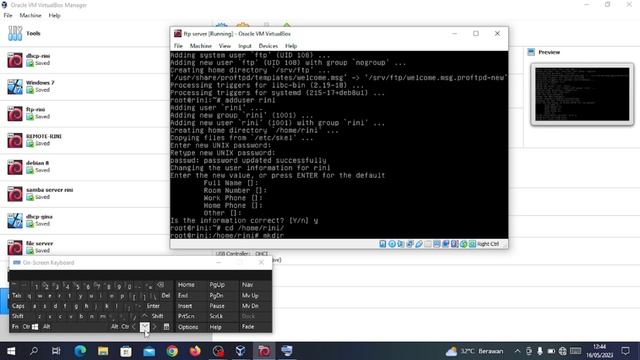Tap the Tab key on On-Screen Keyboard
640x360 pixels.
coord(17,295)
